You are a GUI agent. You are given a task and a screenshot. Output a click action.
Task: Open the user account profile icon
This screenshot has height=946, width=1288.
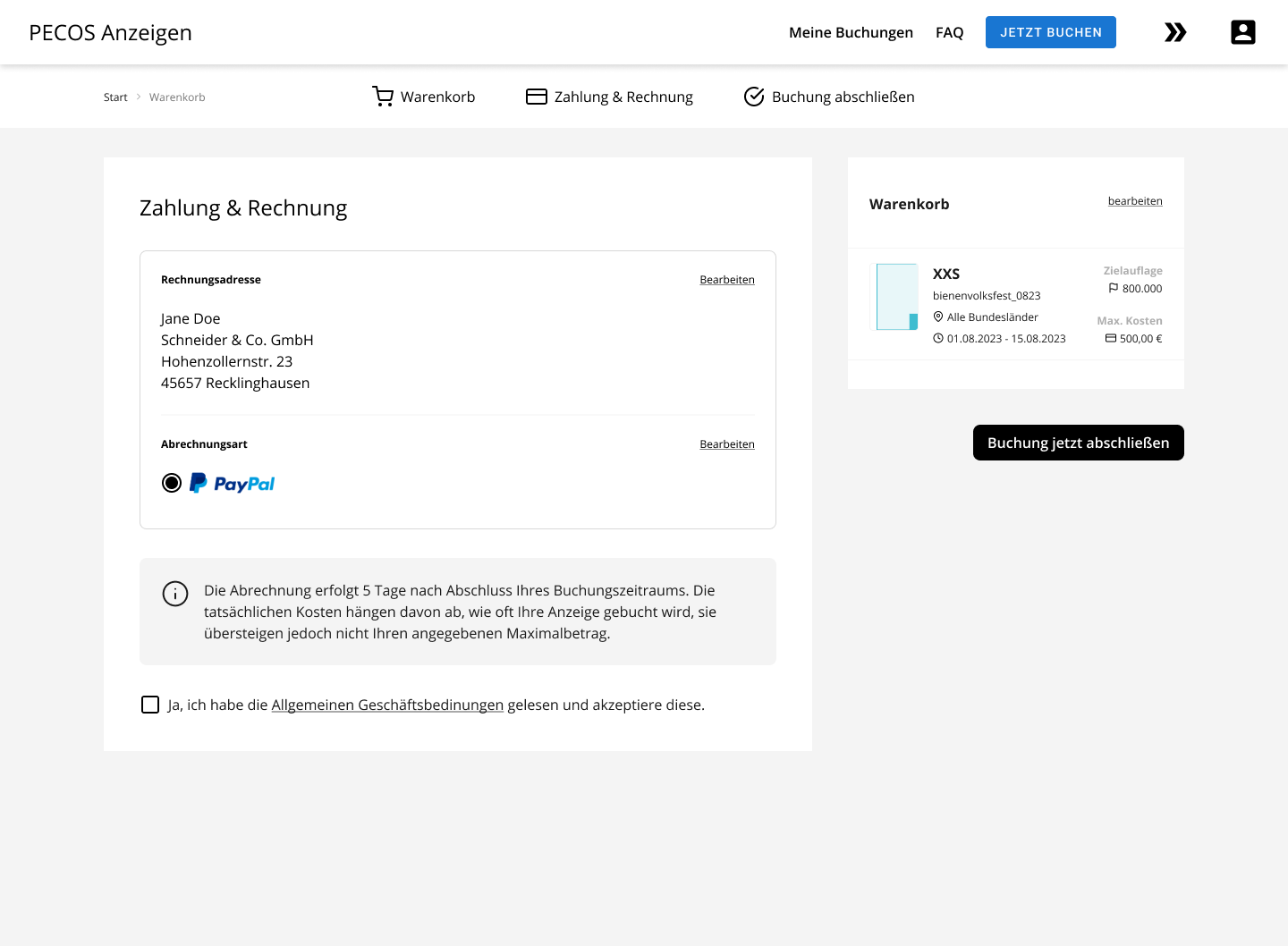coord(1243,32)
